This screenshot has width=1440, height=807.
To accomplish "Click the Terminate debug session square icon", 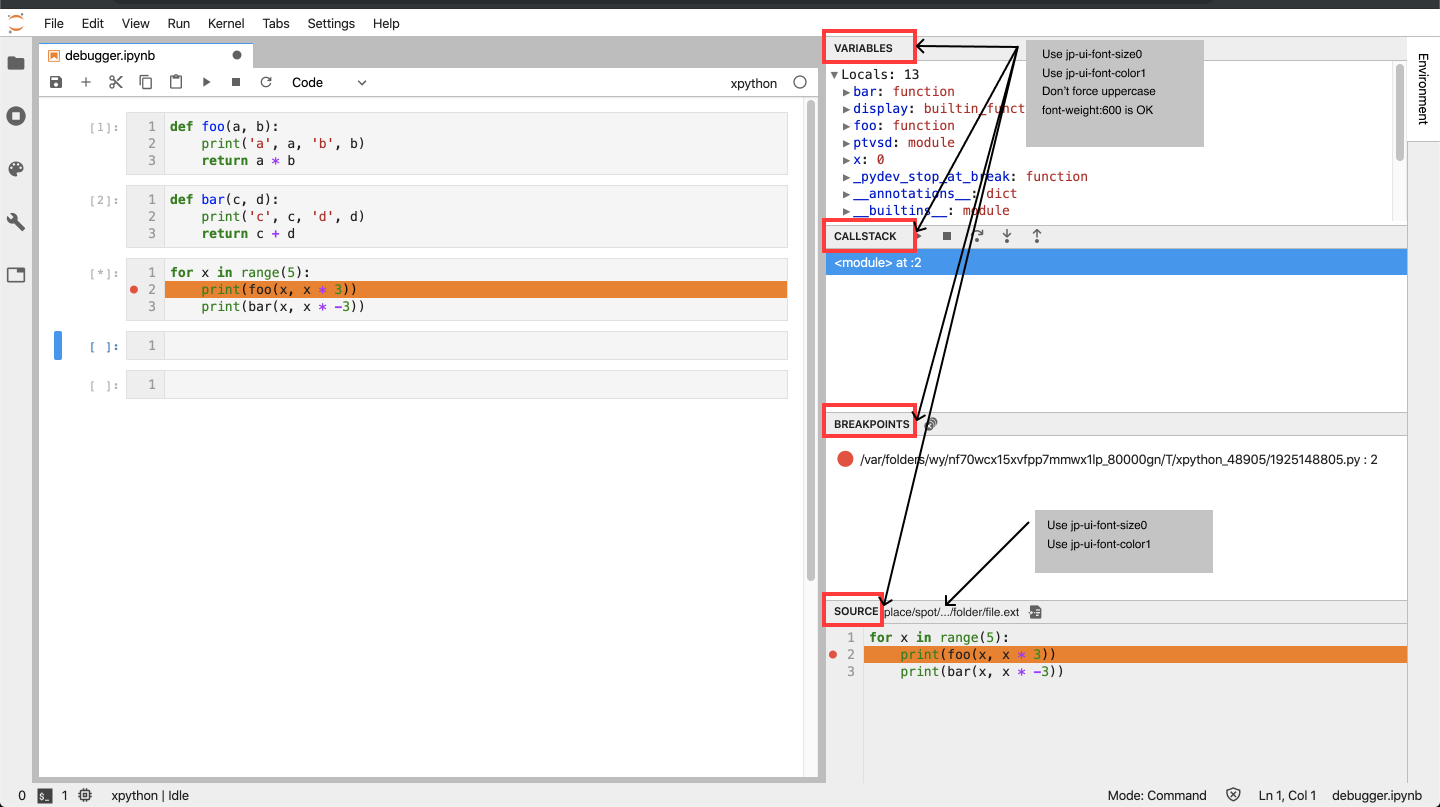I will click(946, 236).
